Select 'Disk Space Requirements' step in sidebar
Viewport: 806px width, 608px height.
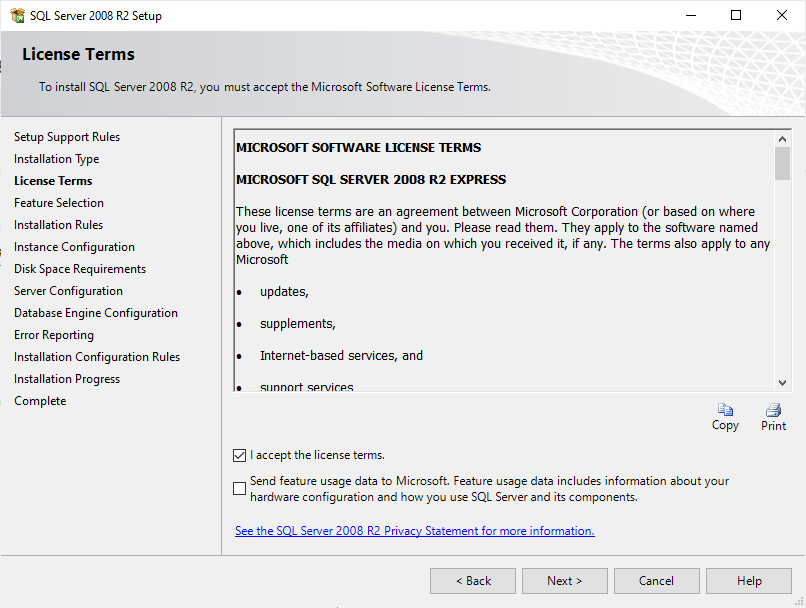pos(80,269)
